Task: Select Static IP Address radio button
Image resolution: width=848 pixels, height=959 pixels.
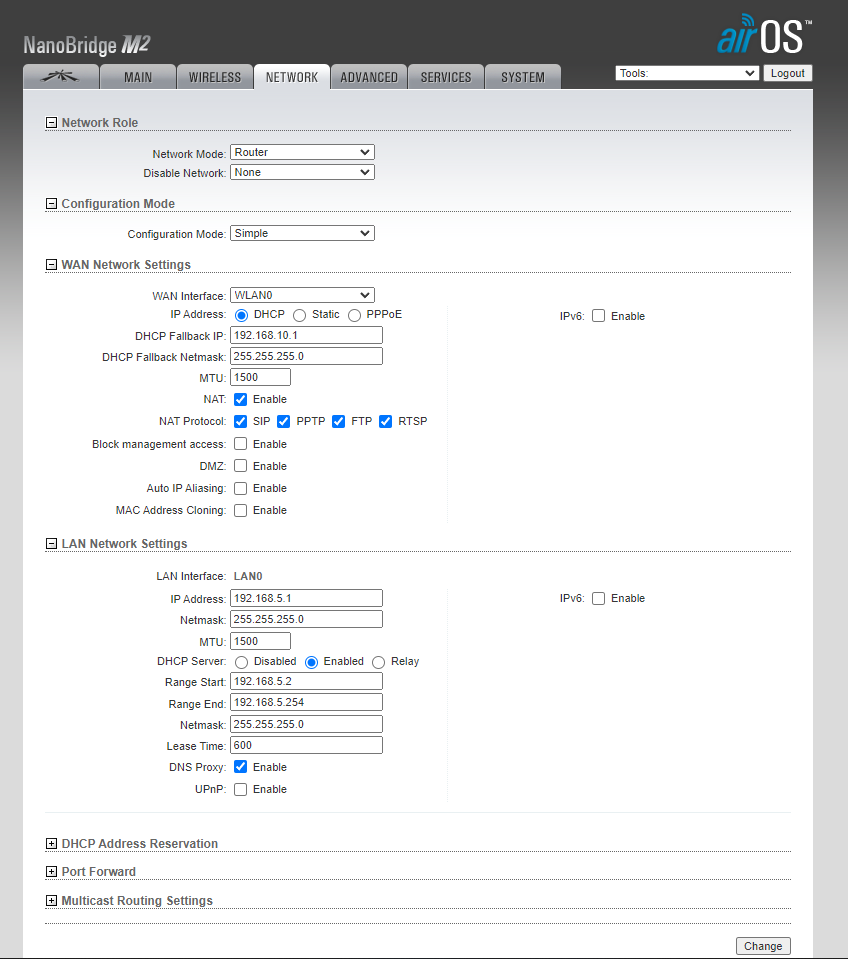Action: [299, 315]
